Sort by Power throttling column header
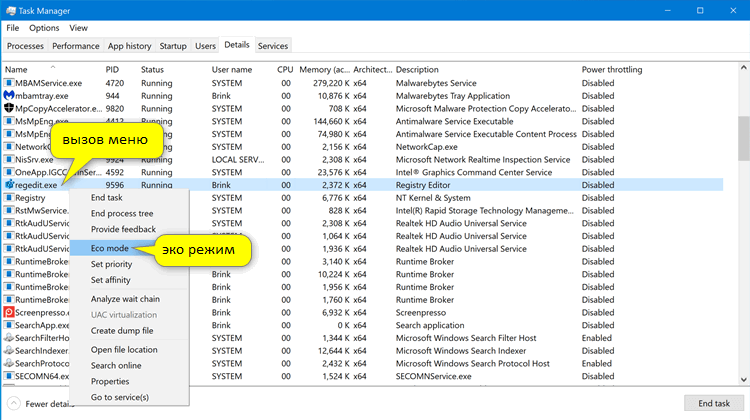This screenshot has height=420, width=750. click(612, 69)
